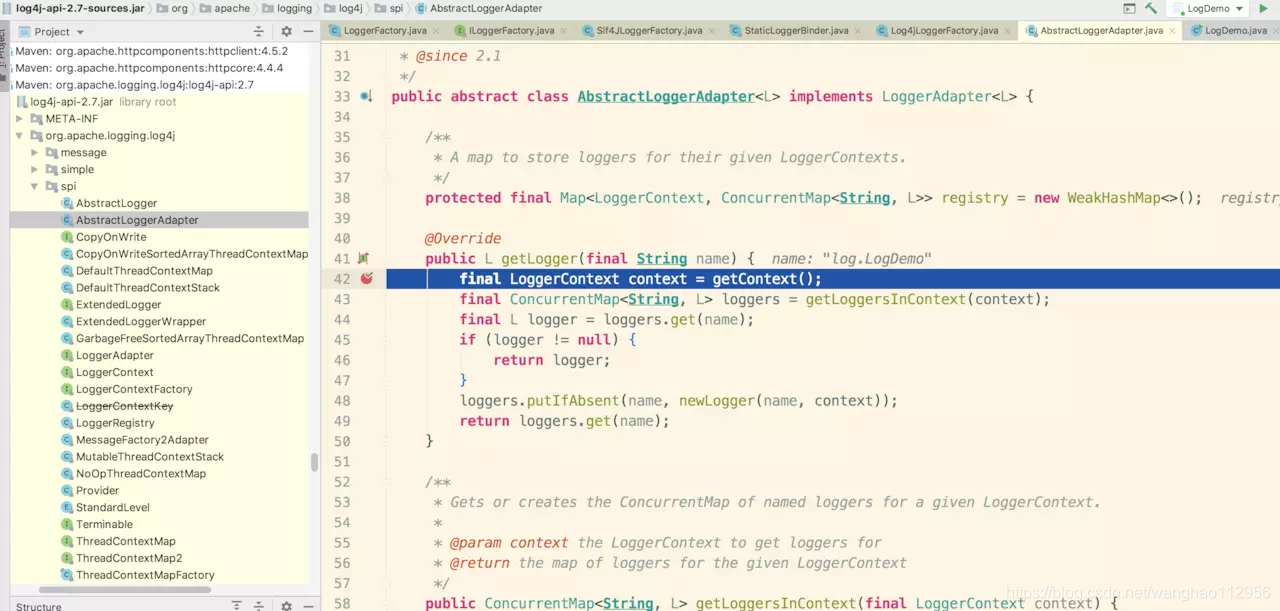Hide the Project tool window with minus icon
The height and width of the screenshot is (611, 1280).
click(307, 31)
